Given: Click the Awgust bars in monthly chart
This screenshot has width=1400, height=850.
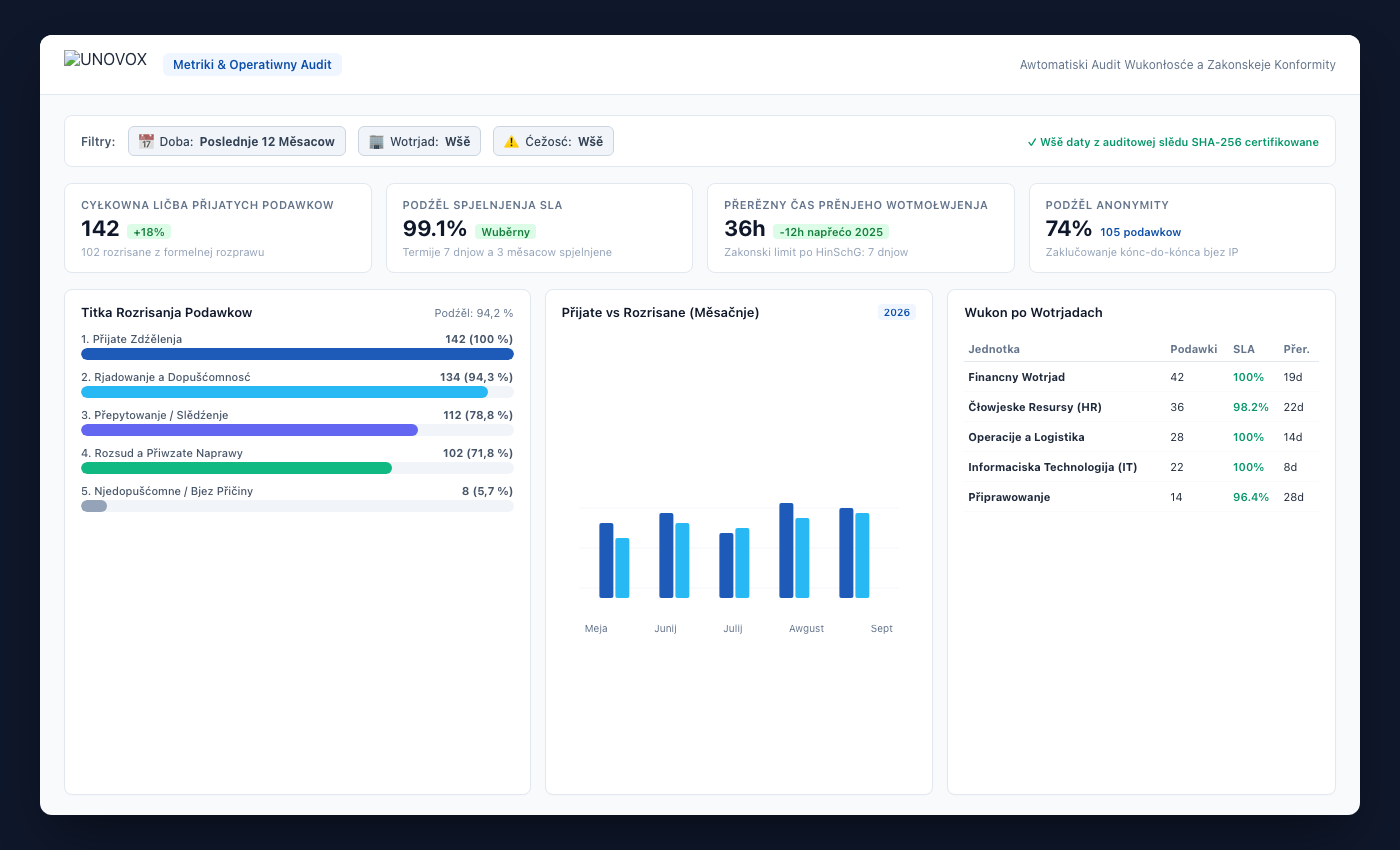Looking at the screenshot, I should click(794, 550).
